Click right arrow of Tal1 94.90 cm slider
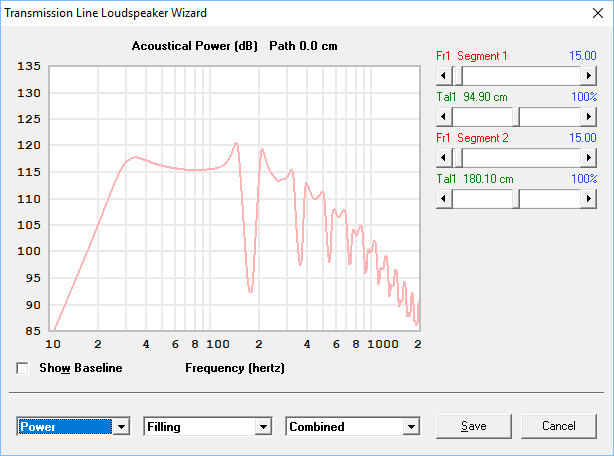 tap(589, 116)
